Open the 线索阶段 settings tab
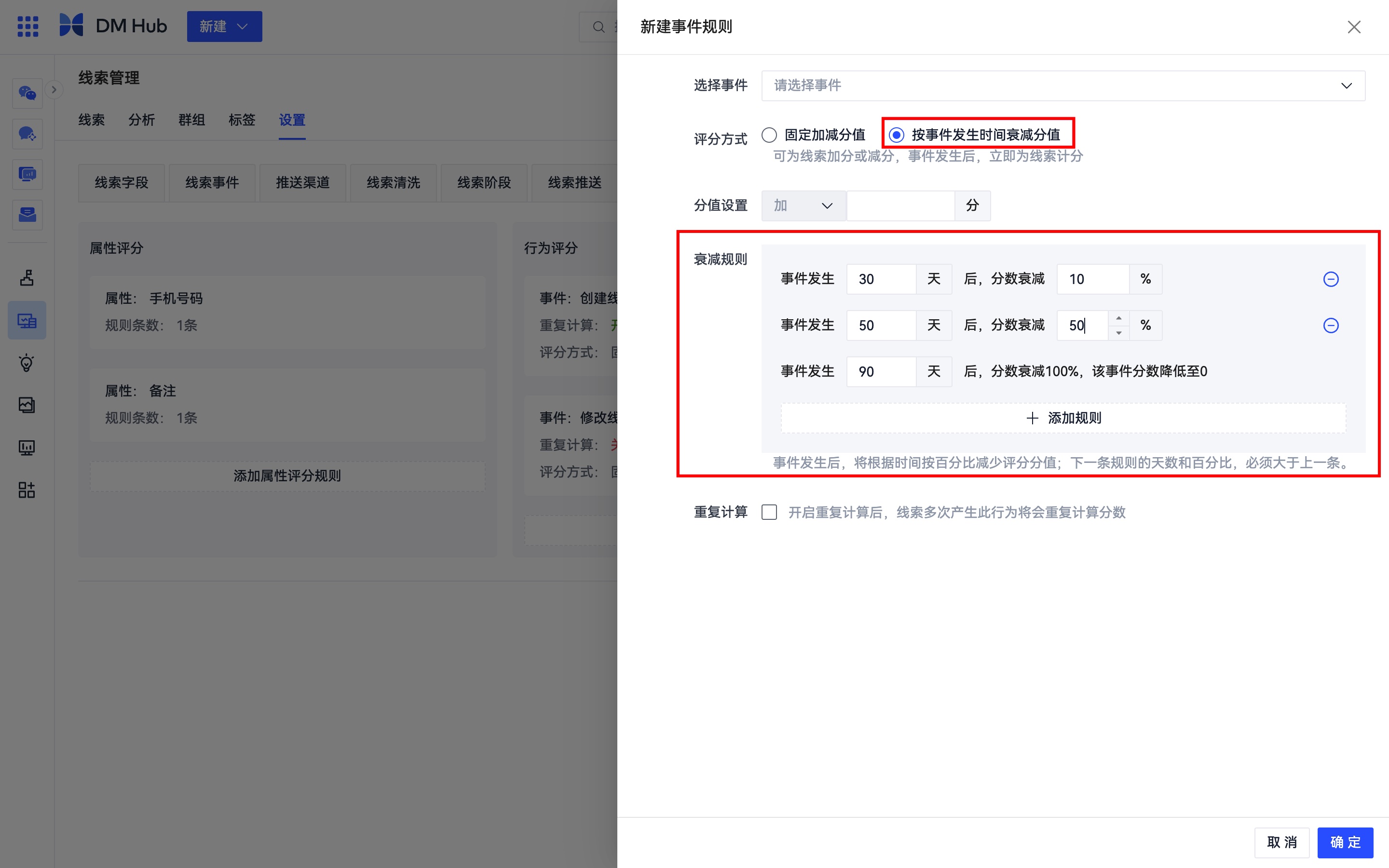The height and width of the screenshot is (868, 1389). [484, 183]
